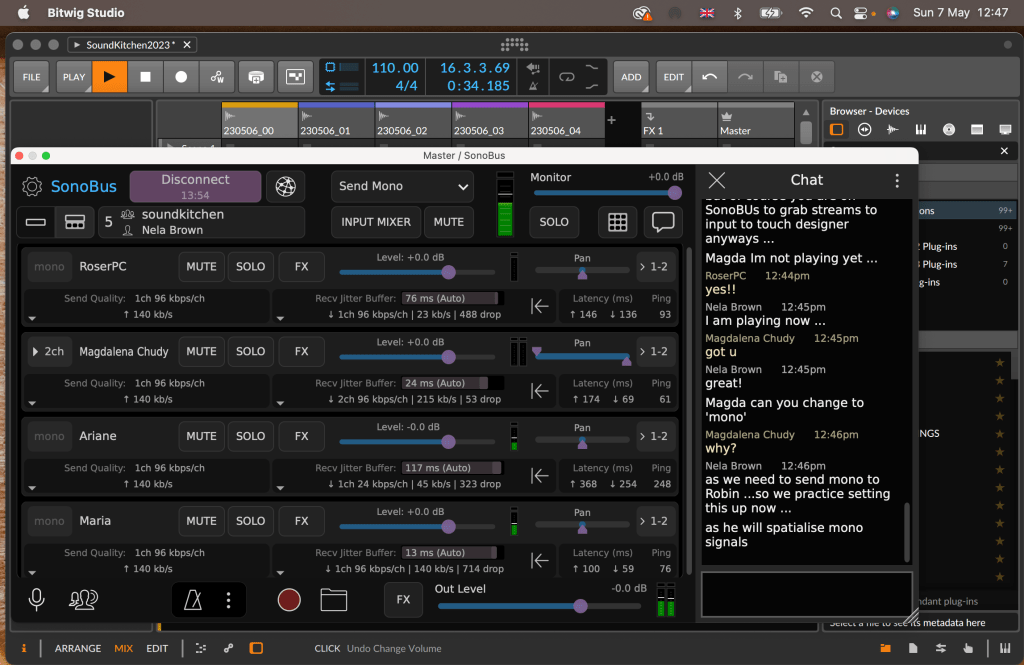Open the INPUT MIXER

click(376, 222)
